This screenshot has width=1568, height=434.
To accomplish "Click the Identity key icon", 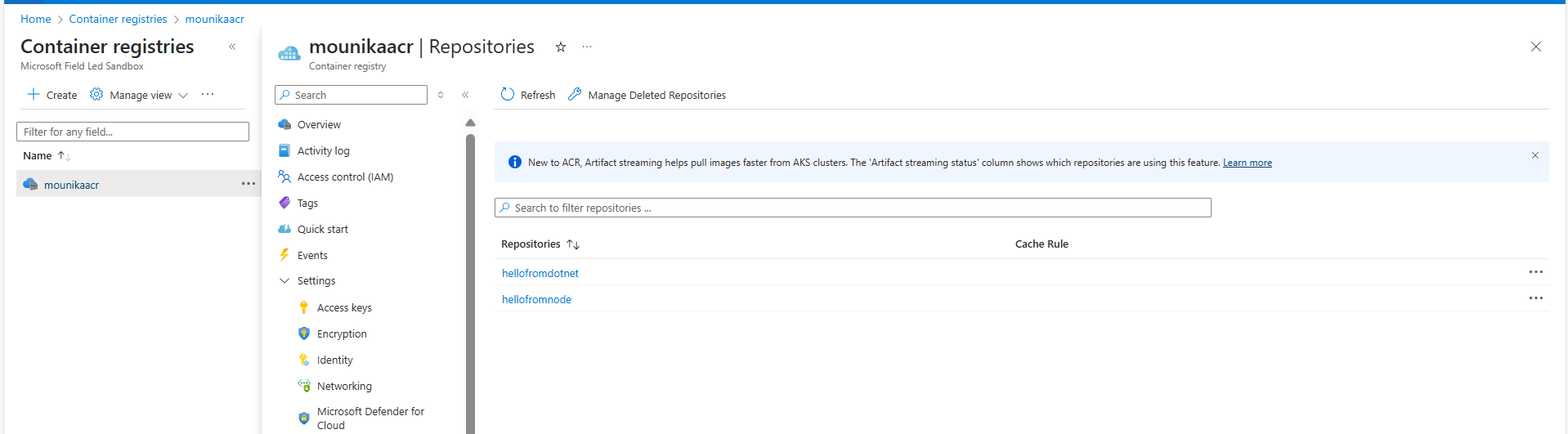I will point(304,360).
